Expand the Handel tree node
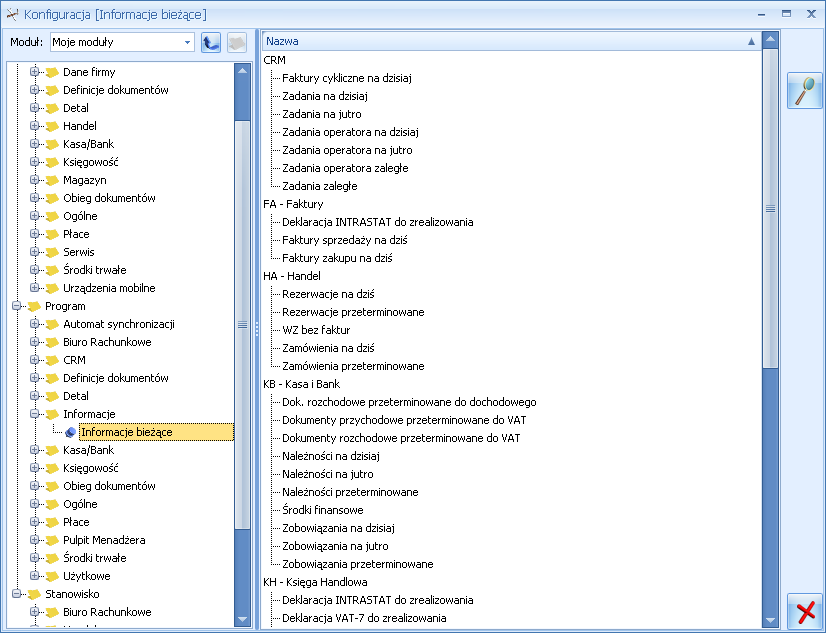The image size is (826, 633). coord(34,126)
